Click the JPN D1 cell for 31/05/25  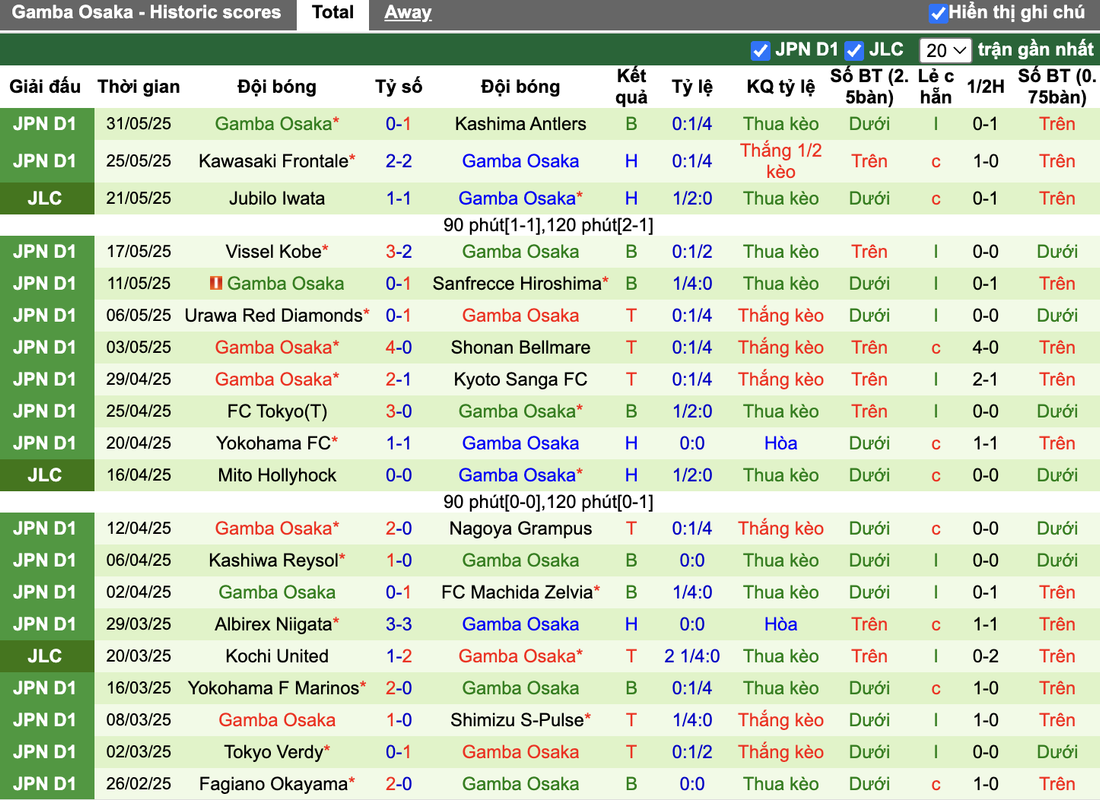pos(46,124)
